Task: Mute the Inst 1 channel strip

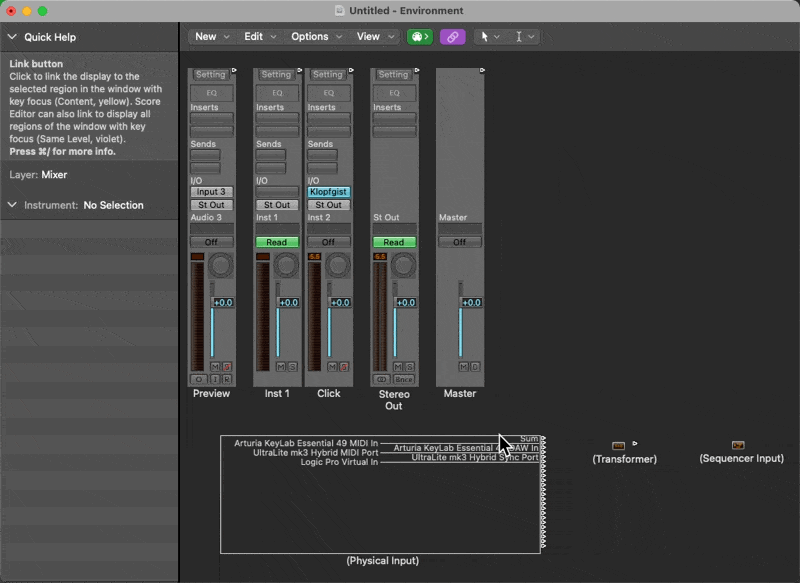Action: (x=281, y=367)
